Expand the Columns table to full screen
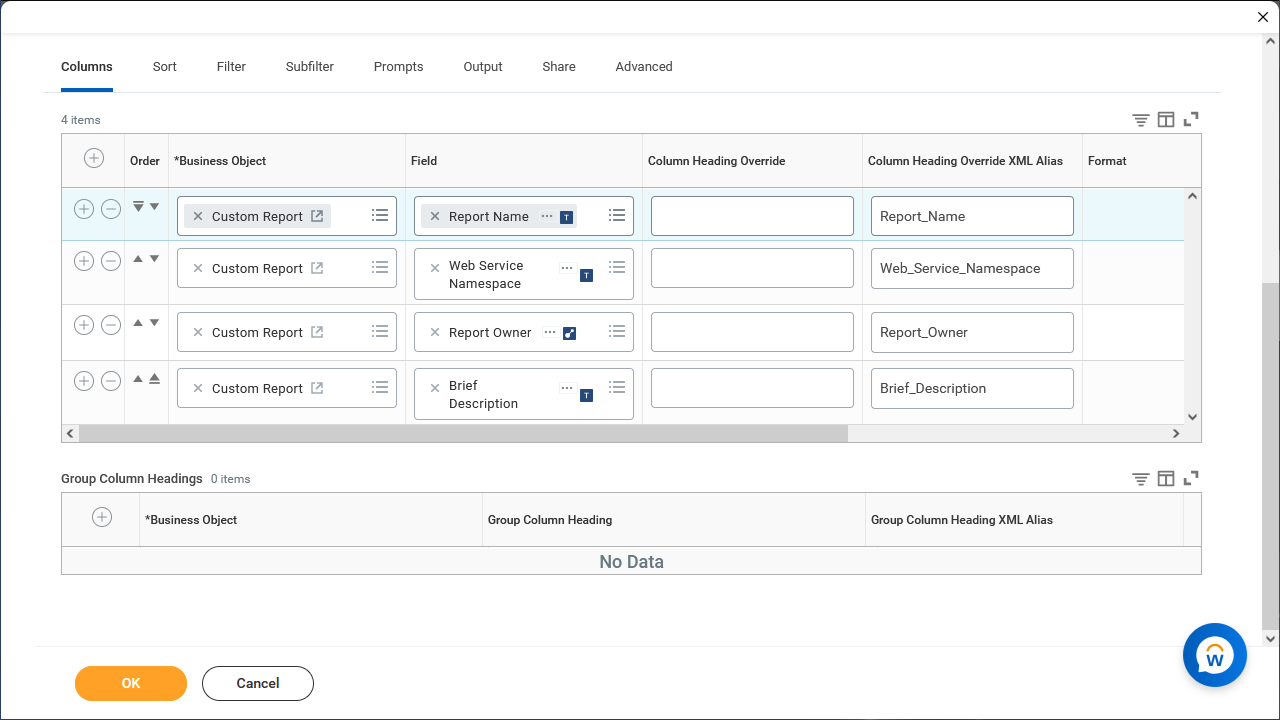The height and width of the screenshot is (720, 1280). [x=1191, y=119]
